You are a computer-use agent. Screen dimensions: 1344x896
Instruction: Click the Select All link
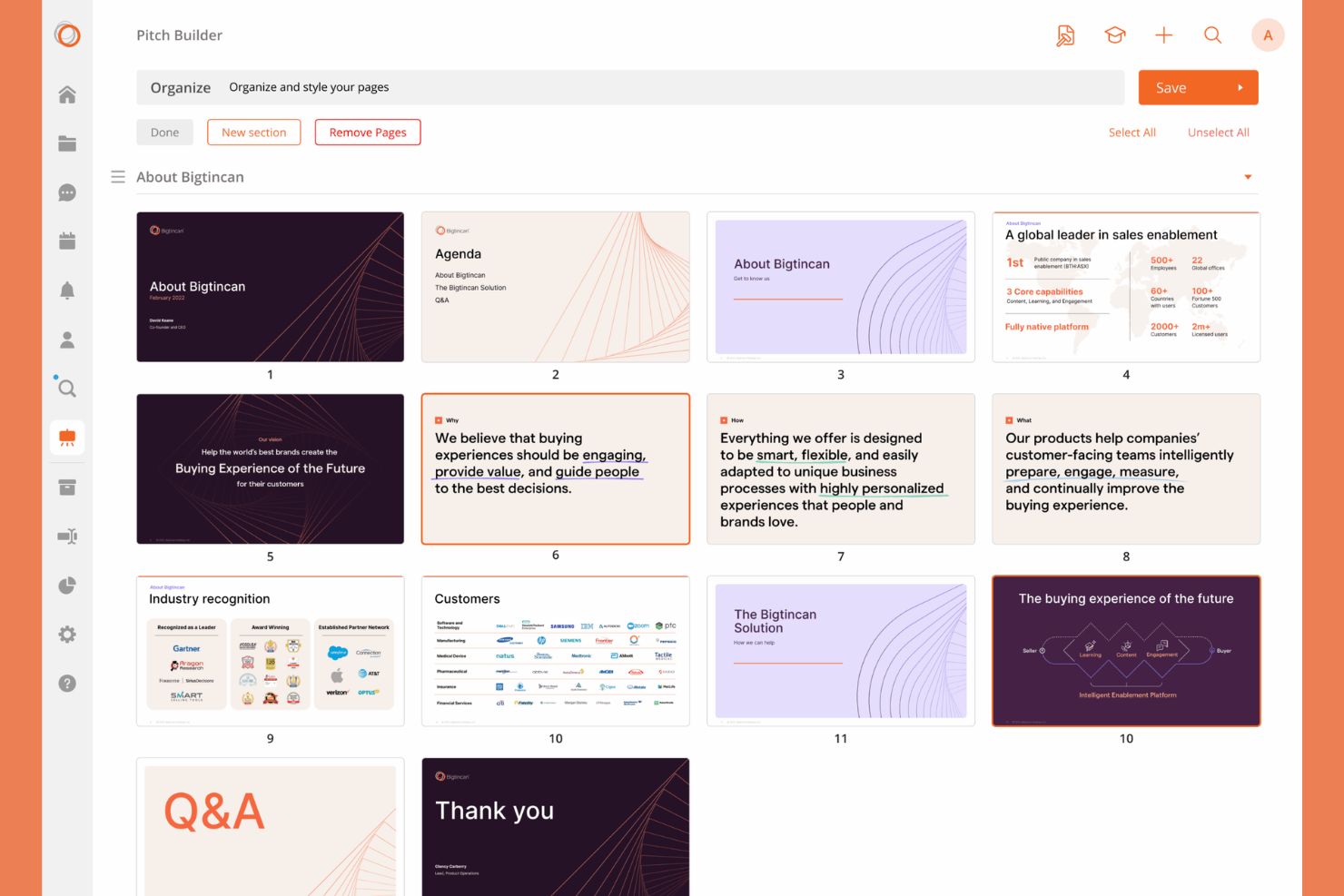click(1132, 133)
